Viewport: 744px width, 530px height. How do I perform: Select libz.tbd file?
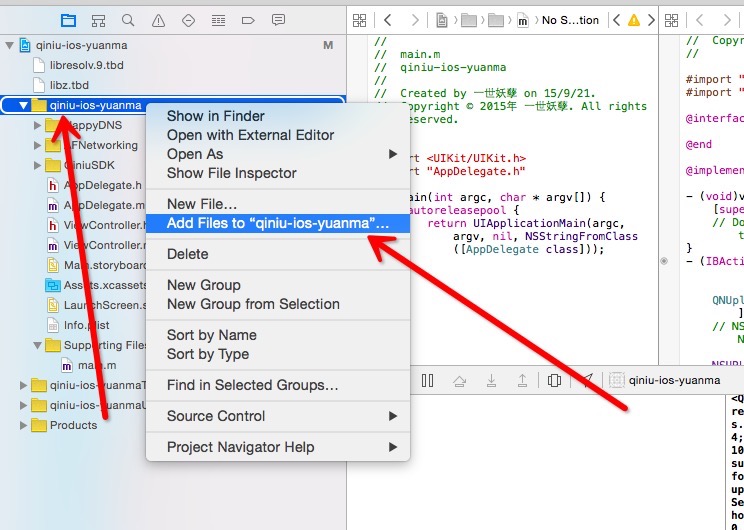tap(69, 85)
